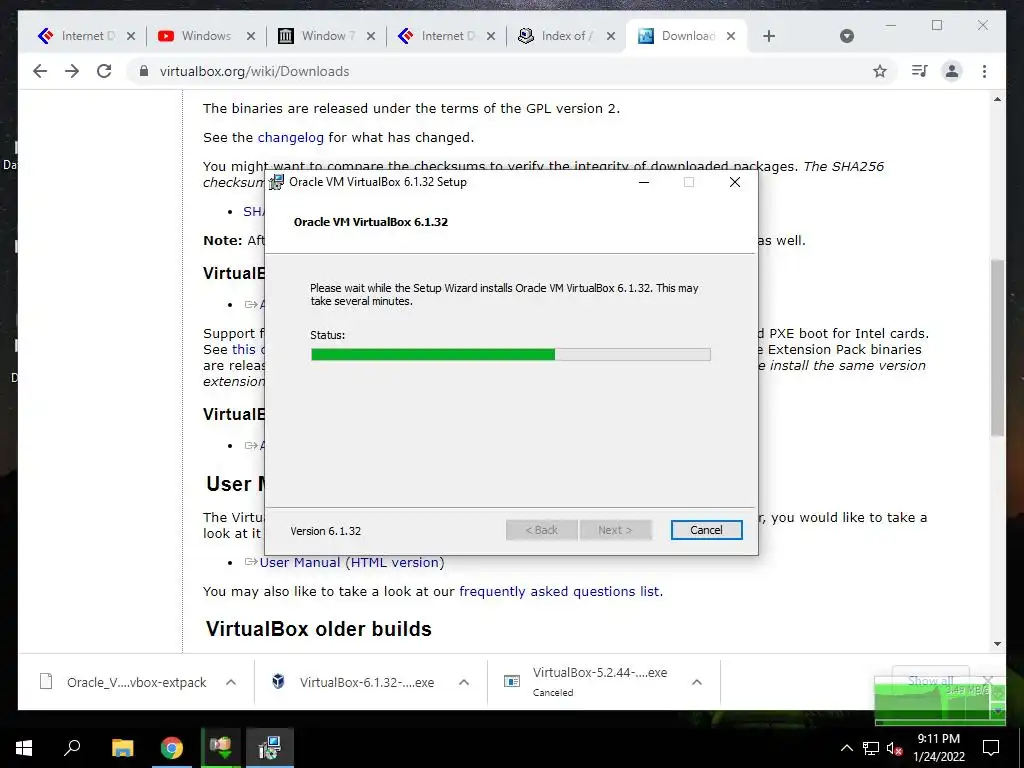Close the Download tab
The width and height of the screenshot is (1024, 768).
tap(731, 36)
